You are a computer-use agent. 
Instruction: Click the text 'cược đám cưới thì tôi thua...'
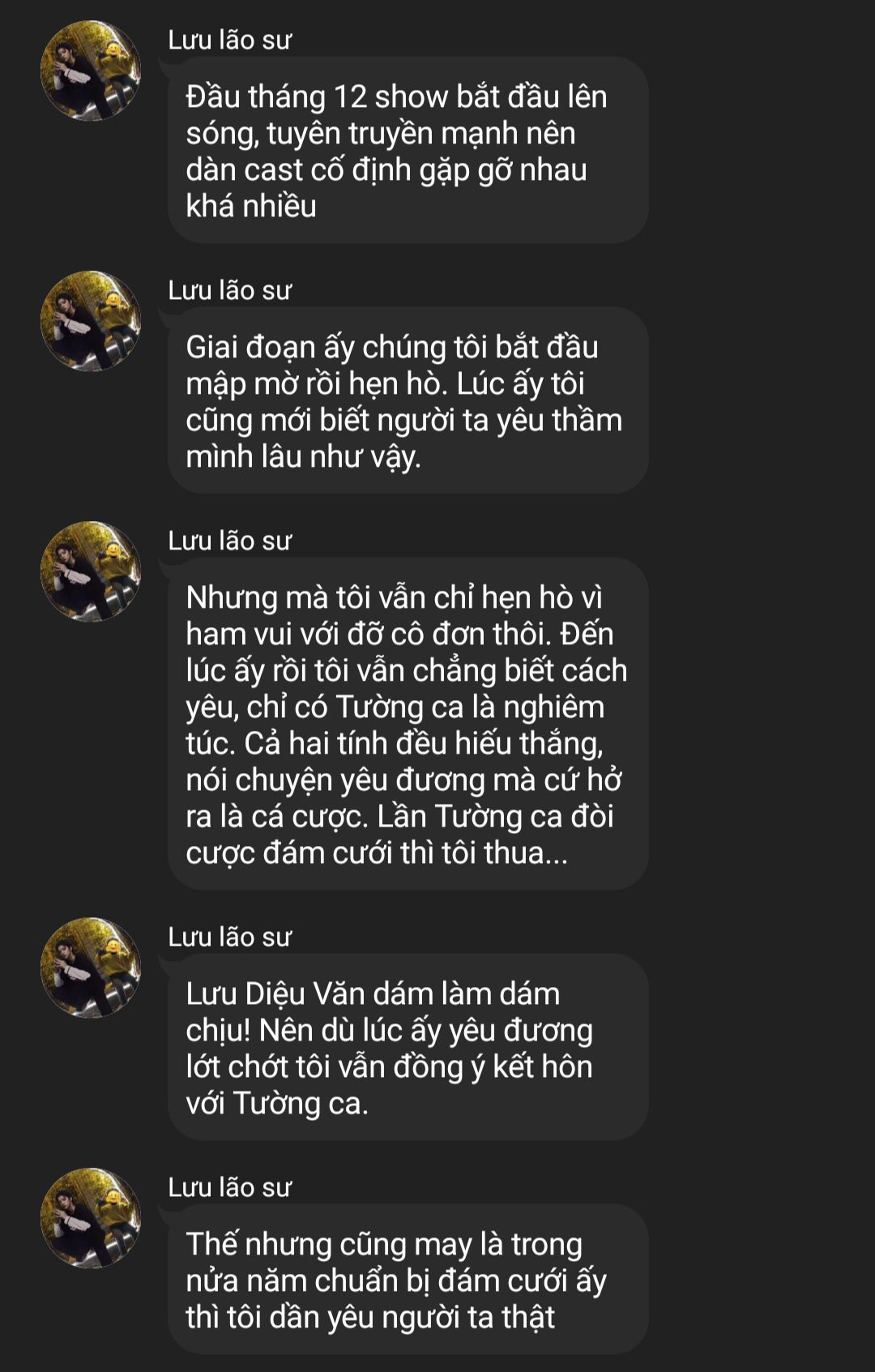coord(377,853)
